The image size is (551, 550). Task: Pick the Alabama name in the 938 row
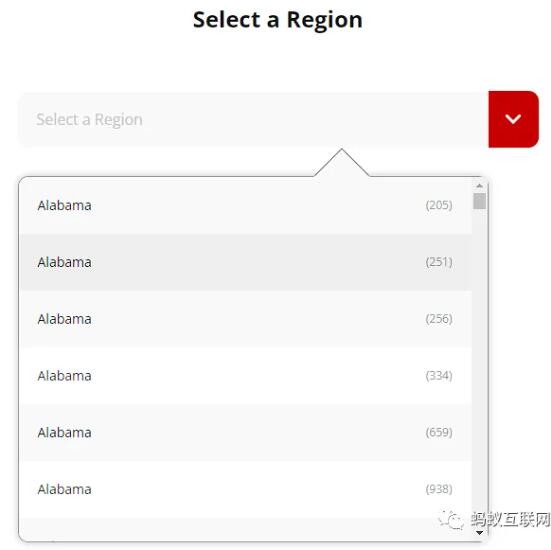click(x=64, y=490)
